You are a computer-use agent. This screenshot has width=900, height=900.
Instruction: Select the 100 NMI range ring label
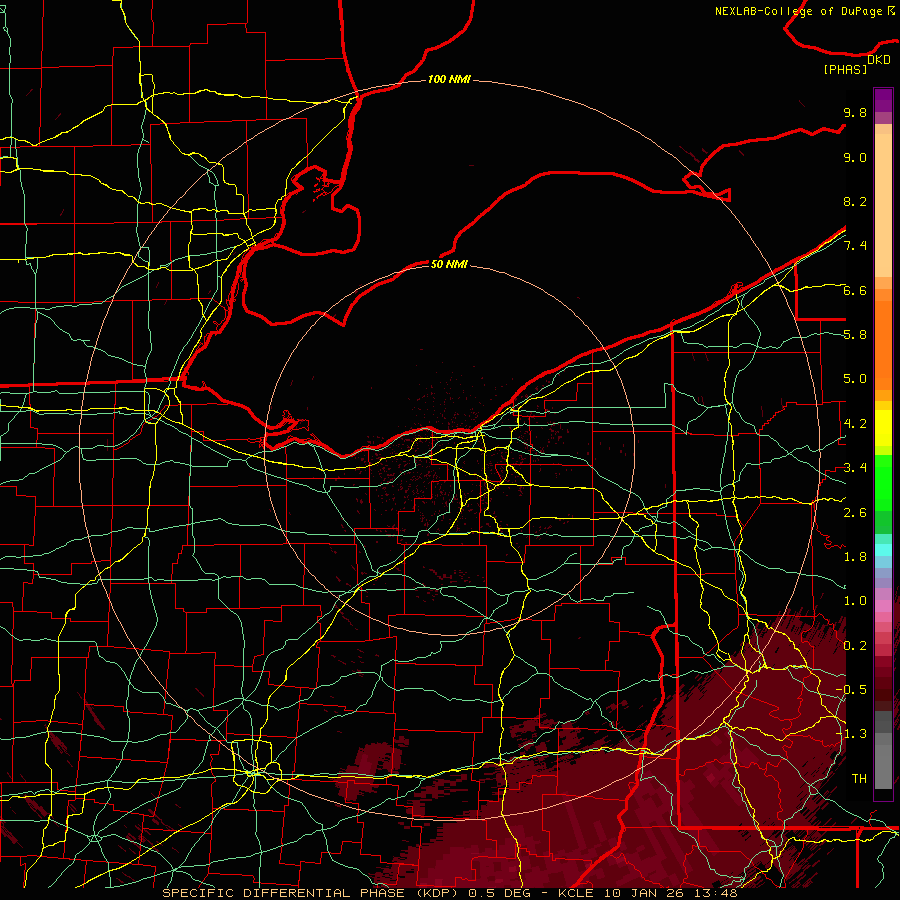coord(449,79)
